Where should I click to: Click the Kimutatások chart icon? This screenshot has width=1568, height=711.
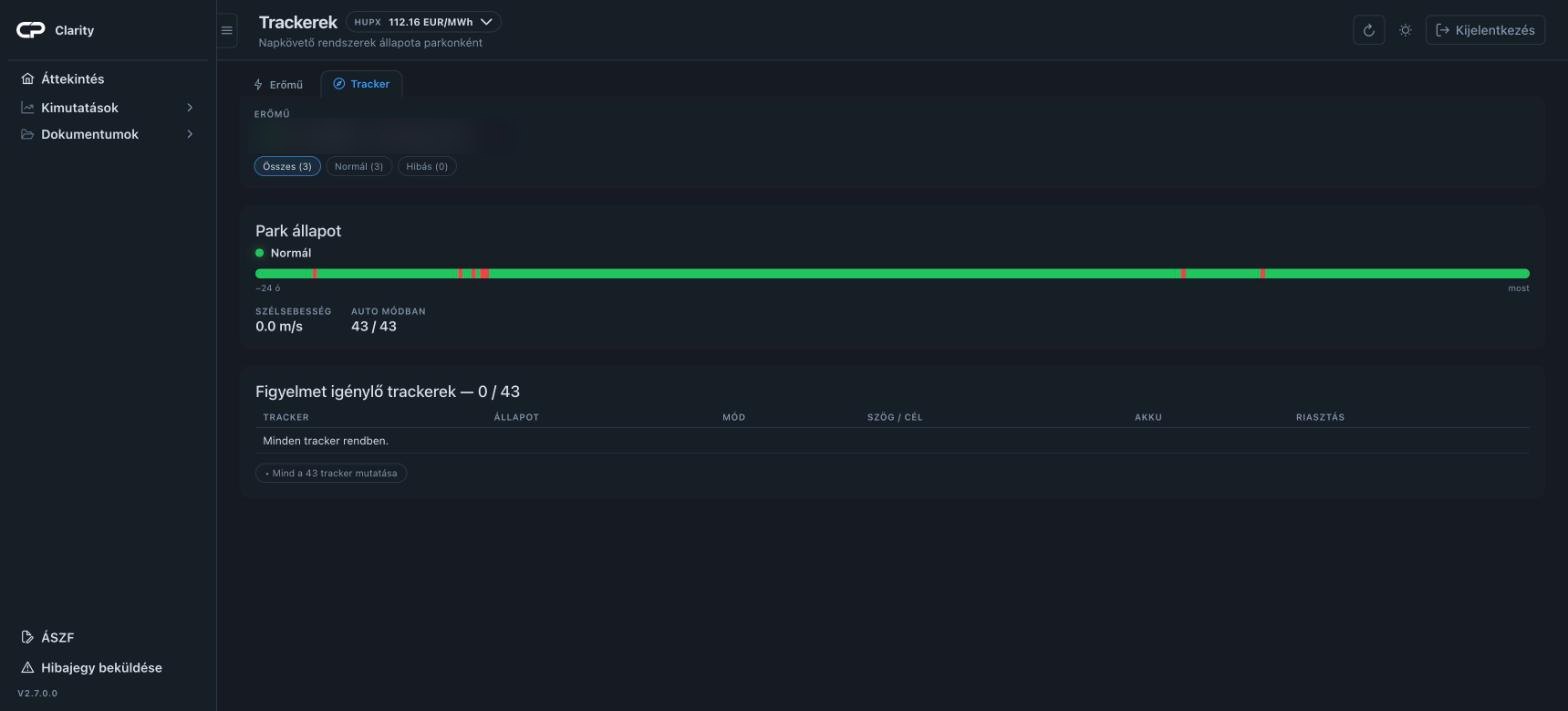[x=28, y=108]
